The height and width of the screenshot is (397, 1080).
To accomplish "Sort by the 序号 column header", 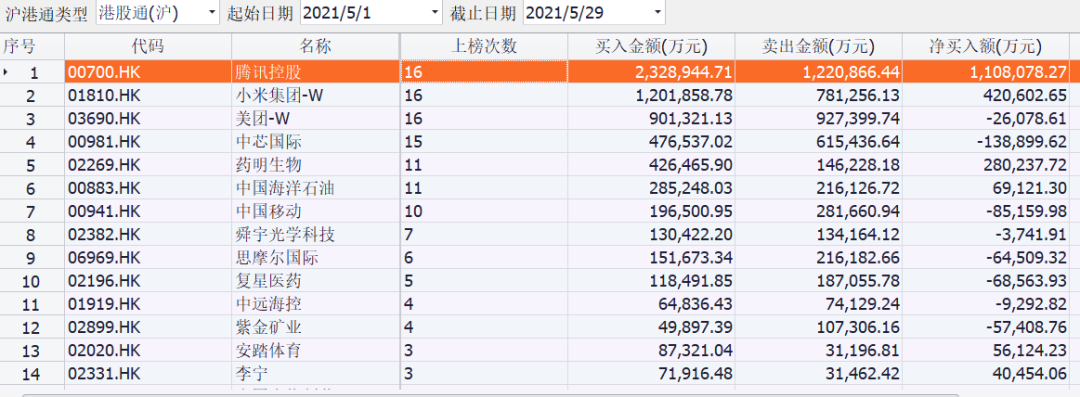I will 32,47.
